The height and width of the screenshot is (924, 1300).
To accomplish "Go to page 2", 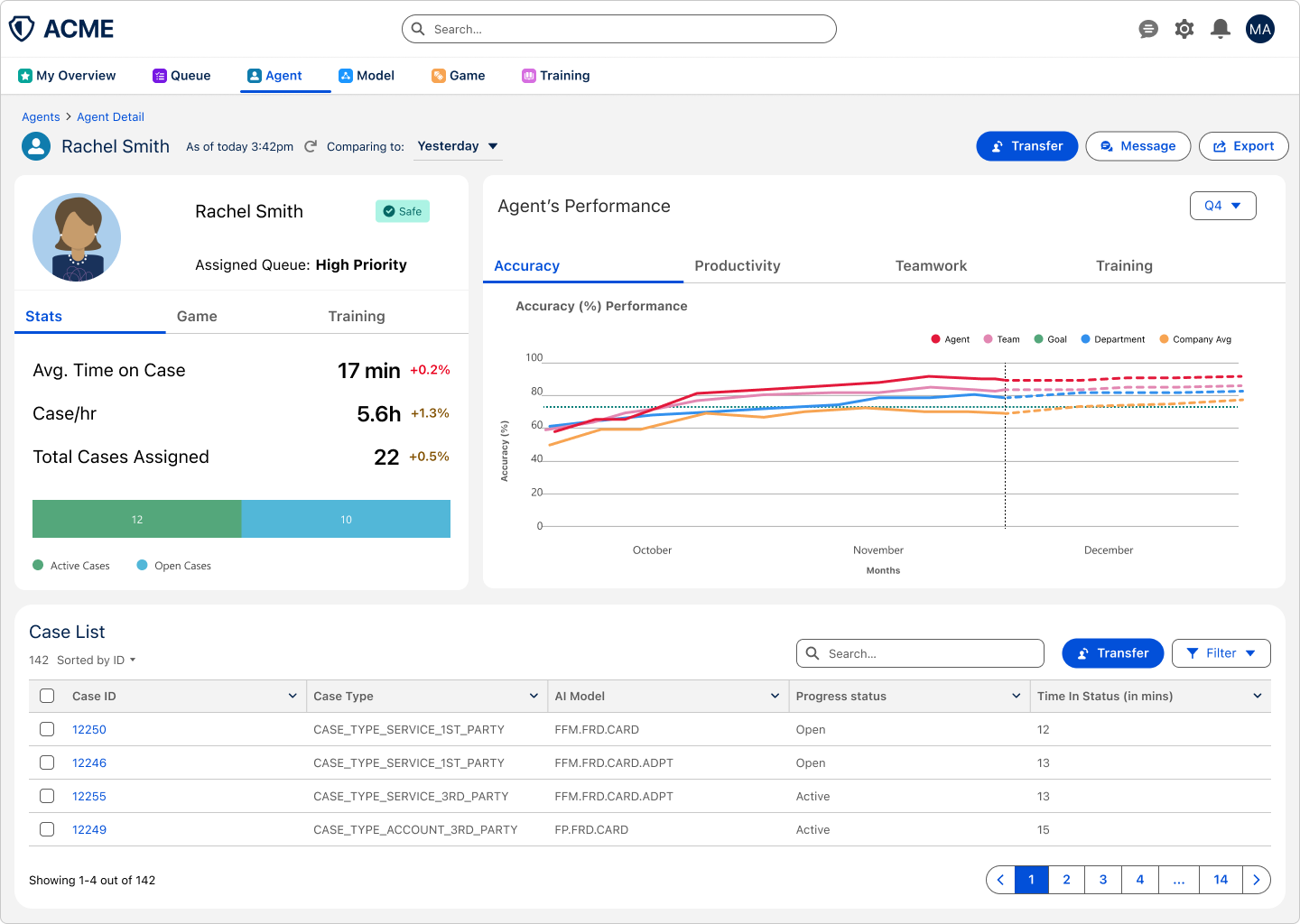I will 1067,880.
